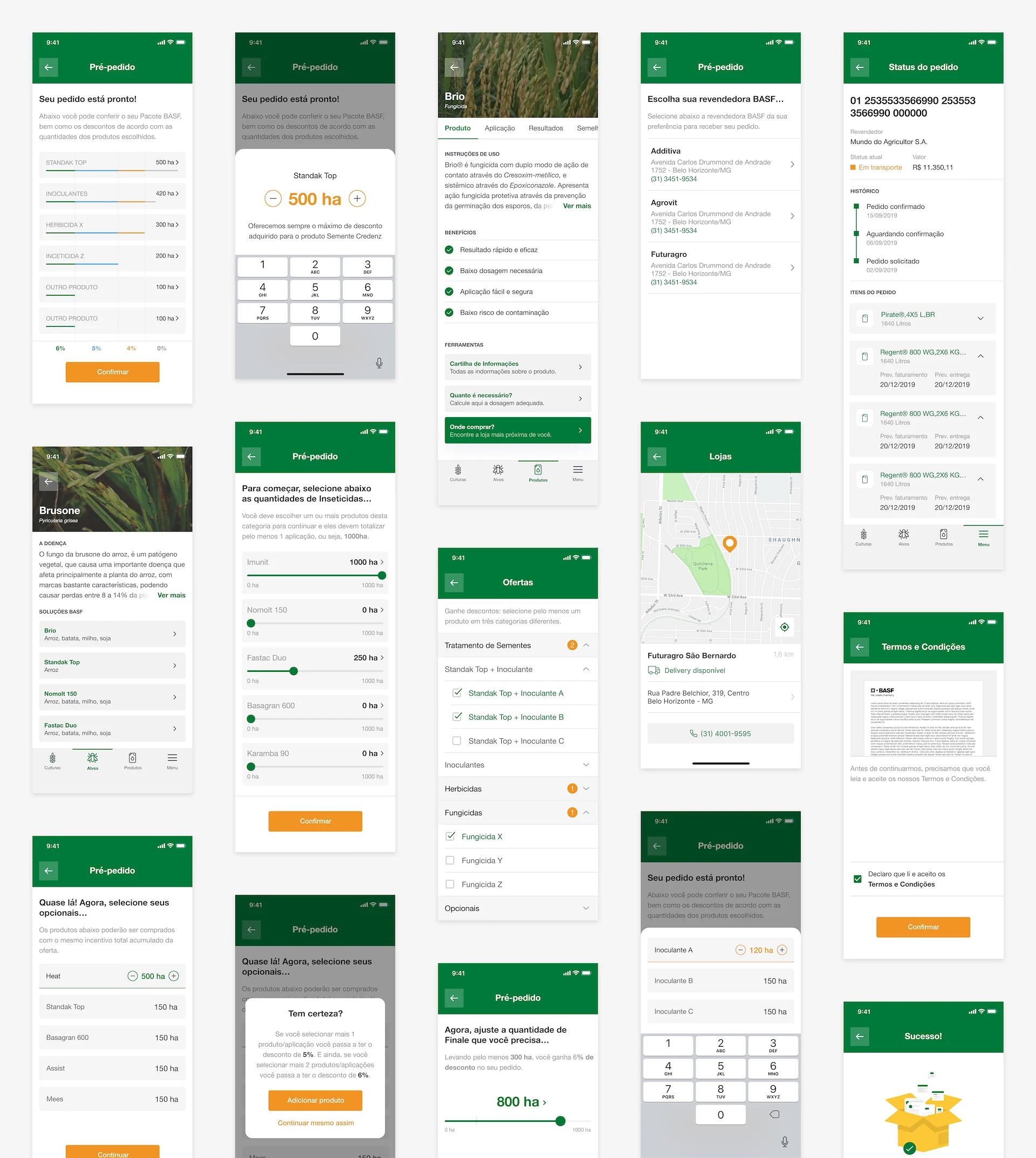Switch to Aplicação tab in Brio screen
Image resolution: width=1036 pixels, height=1158 pixels.
499,128
